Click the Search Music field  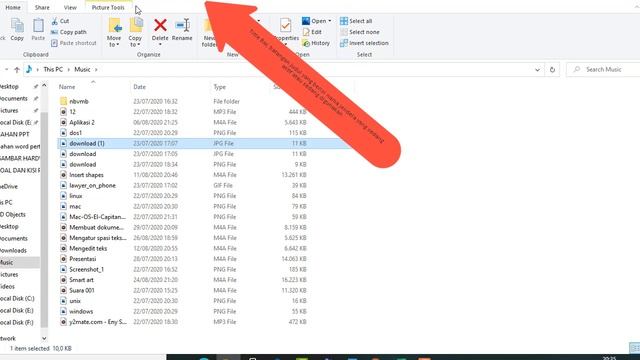click(604, 70)
